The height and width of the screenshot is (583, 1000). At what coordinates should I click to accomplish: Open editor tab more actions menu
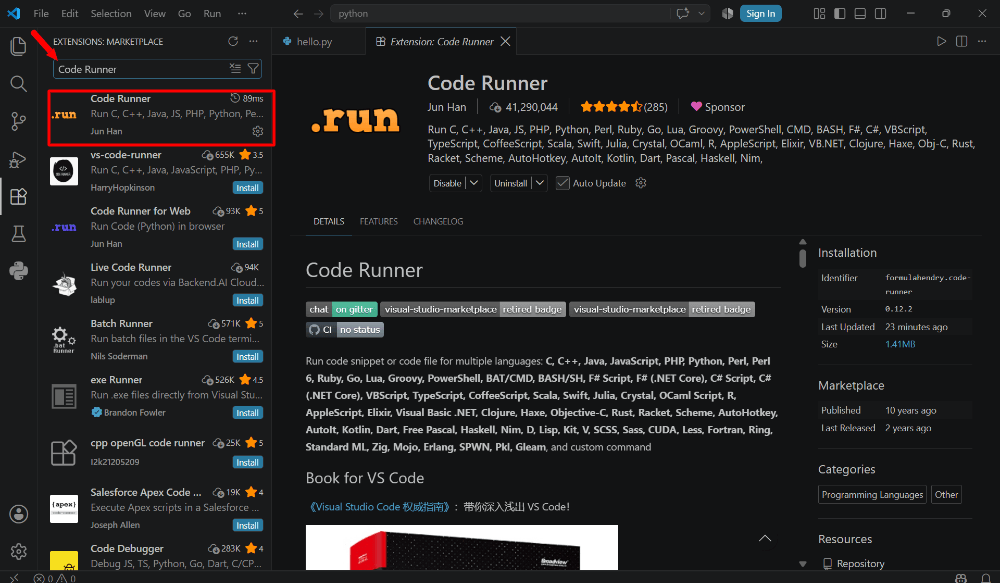pyautogui.click(x=982, y=41)
